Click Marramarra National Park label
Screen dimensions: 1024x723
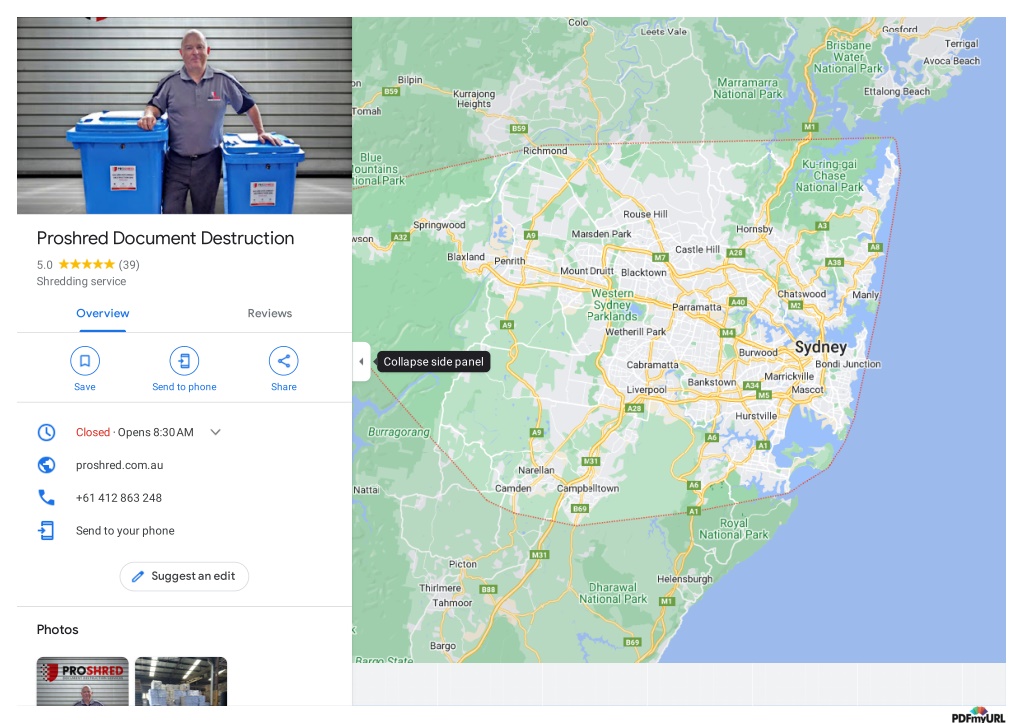[x=748, y=88]
